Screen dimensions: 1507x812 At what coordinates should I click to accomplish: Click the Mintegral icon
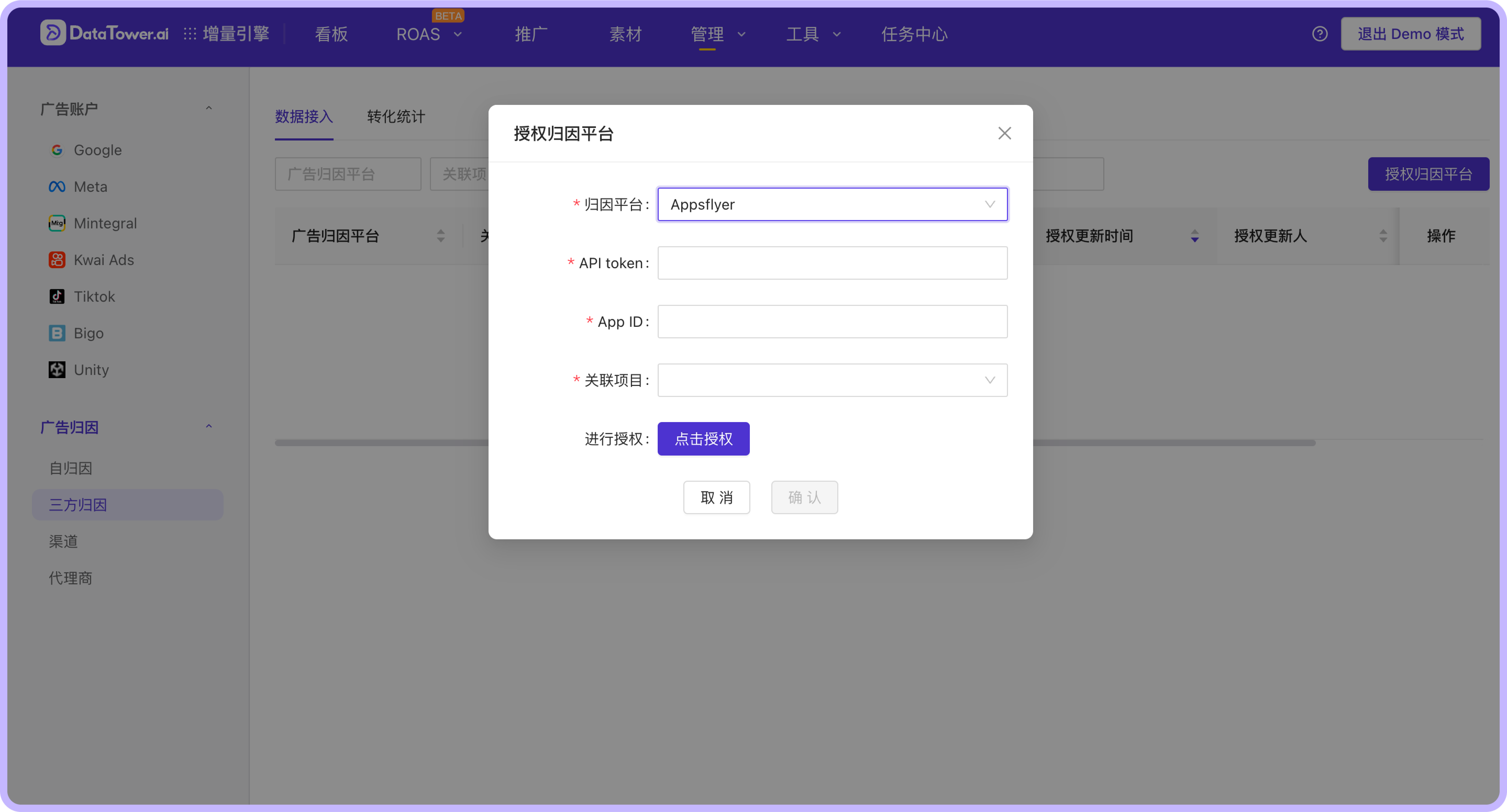click(57, 223)
